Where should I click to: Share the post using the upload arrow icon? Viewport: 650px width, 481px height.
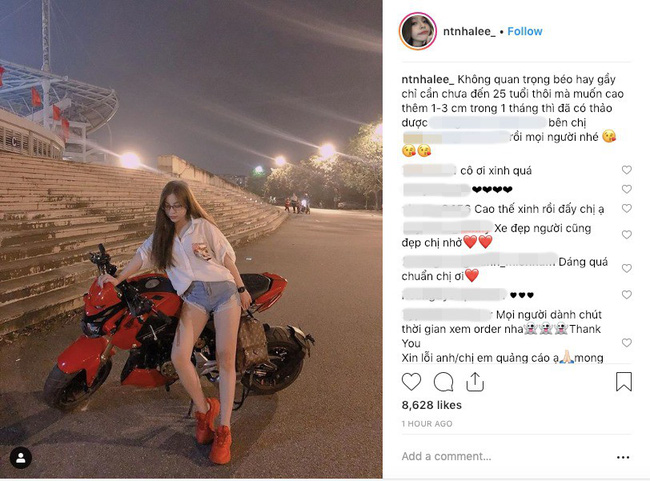[475, 382]
